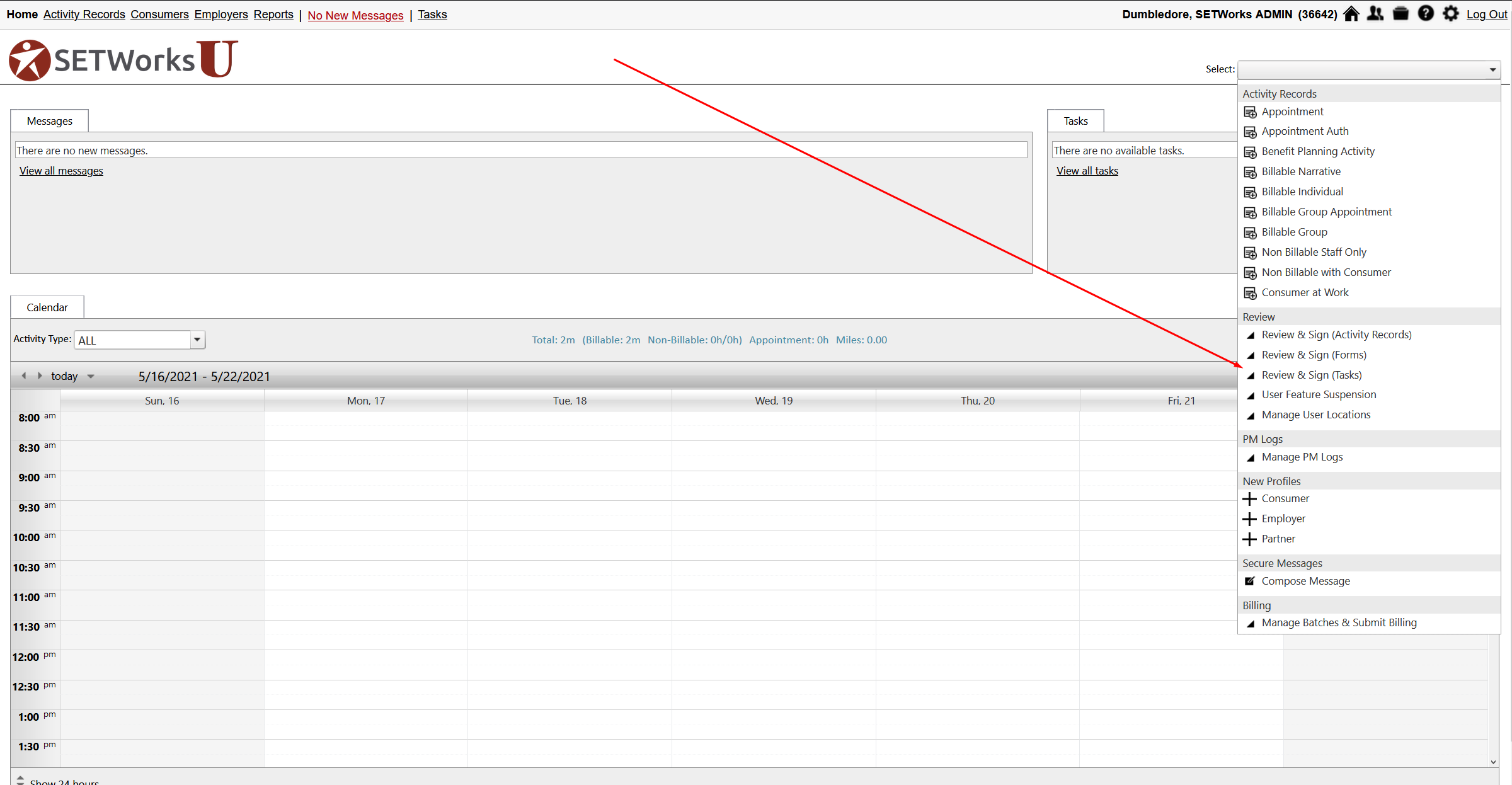1512x785 pixels.
Task: Click the Home house icon in header
Action: tap(1351, 14)
